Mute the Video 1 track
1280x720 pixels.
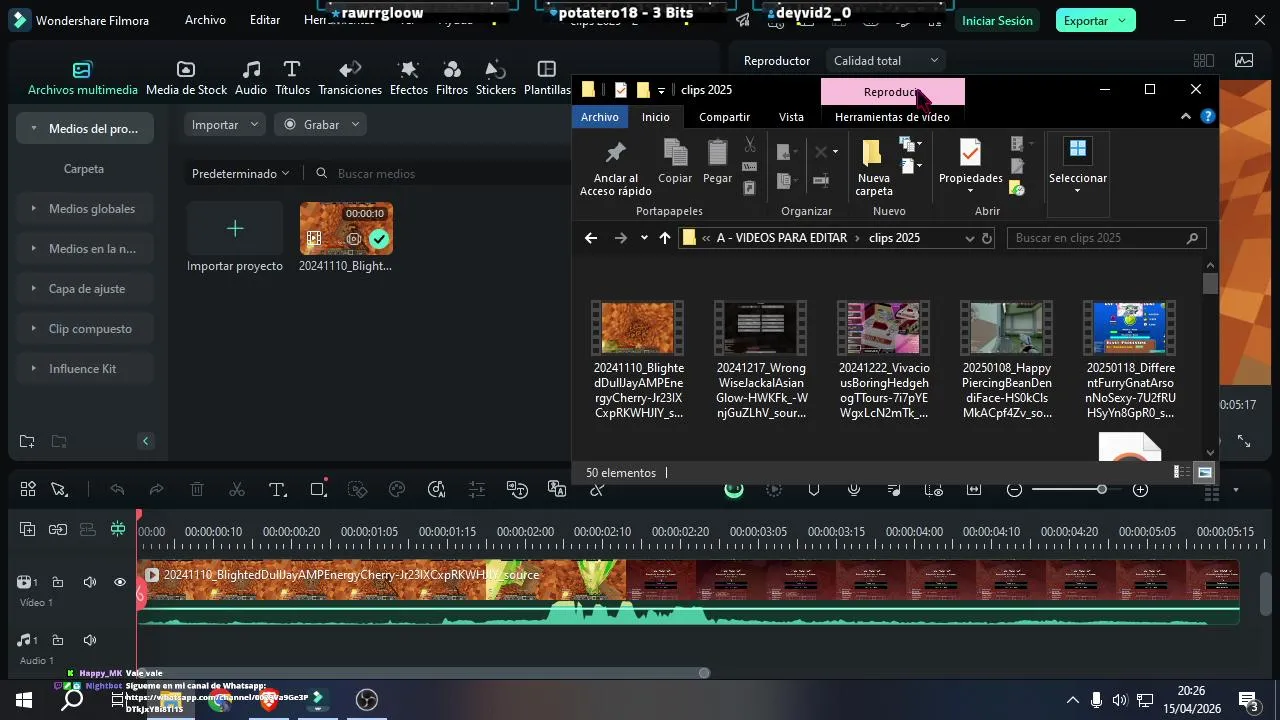click(x=89, y=582)
